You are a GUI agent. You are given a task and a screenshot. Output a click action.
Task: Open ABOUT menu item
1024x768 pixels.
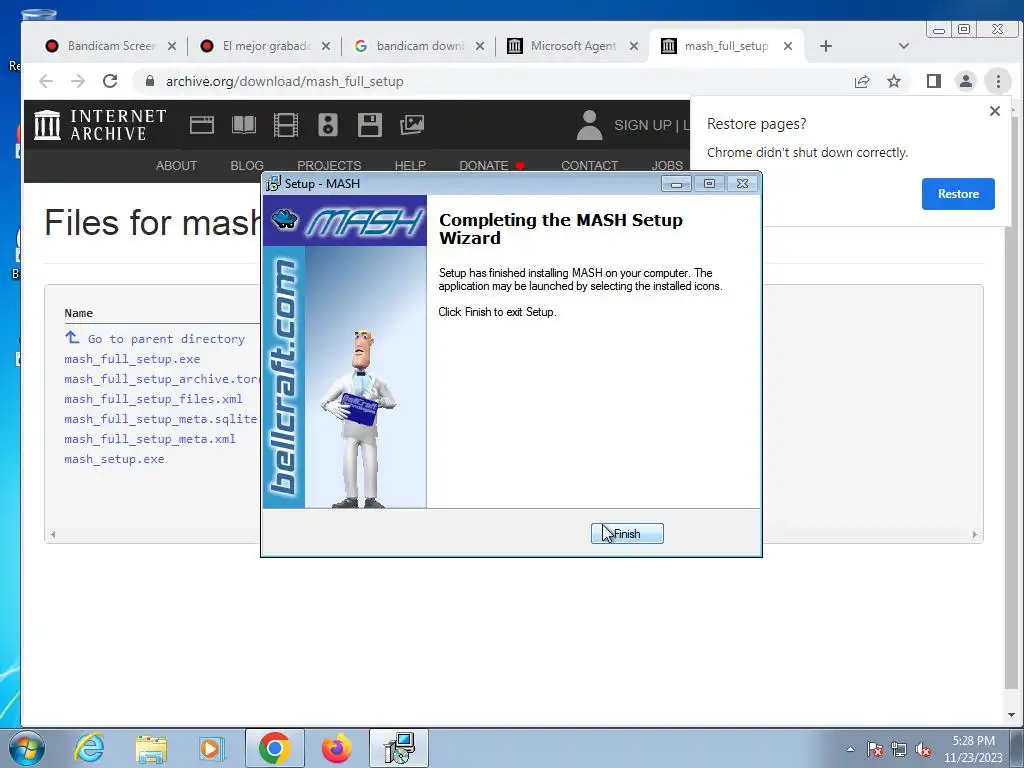(176, 165)
